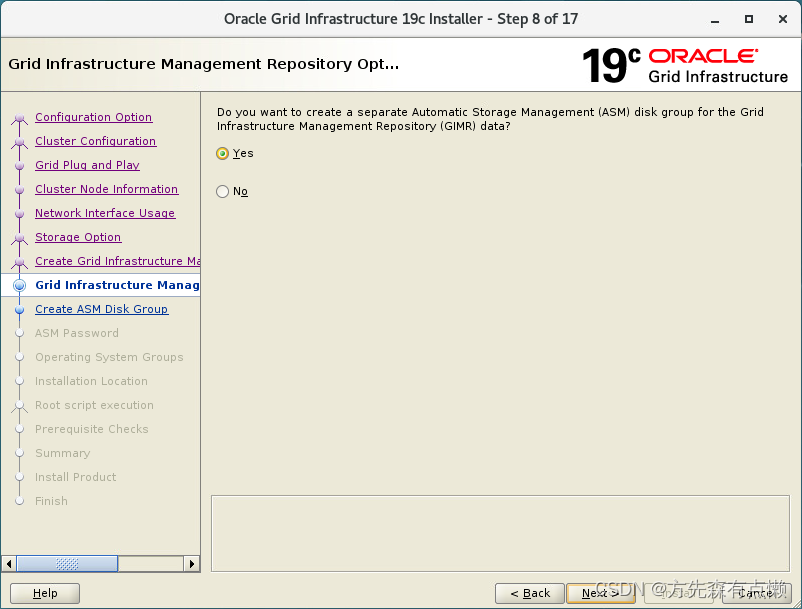Select the No radio button
802x609 pixels.
(222, 191)
